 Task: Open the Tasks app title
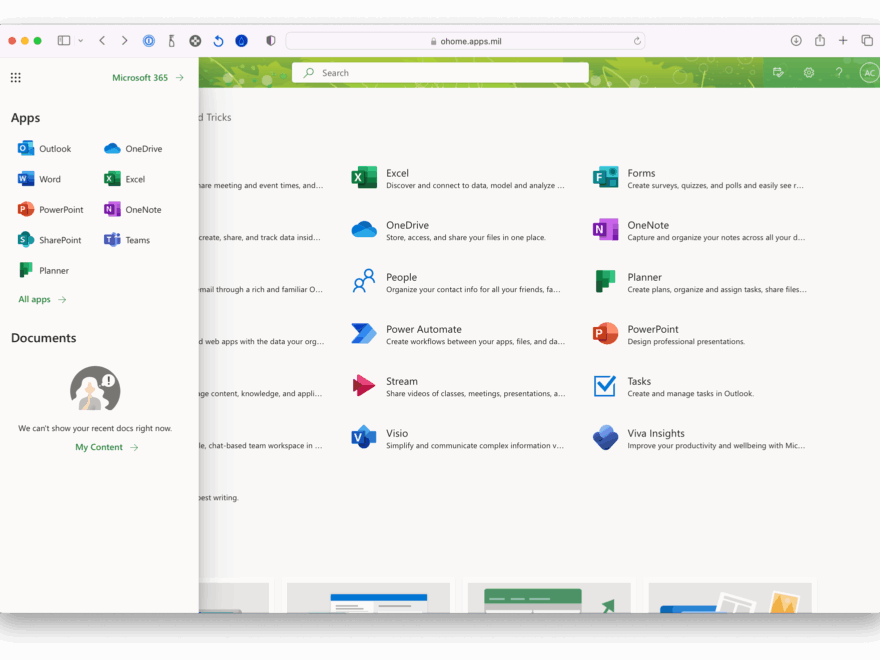click(x=639, y=381)
